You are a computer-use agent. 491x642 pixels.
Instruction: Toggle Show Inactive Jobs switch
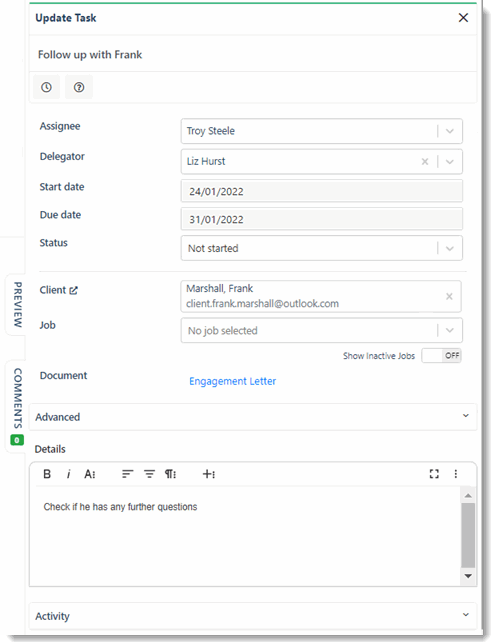point(441,355)
